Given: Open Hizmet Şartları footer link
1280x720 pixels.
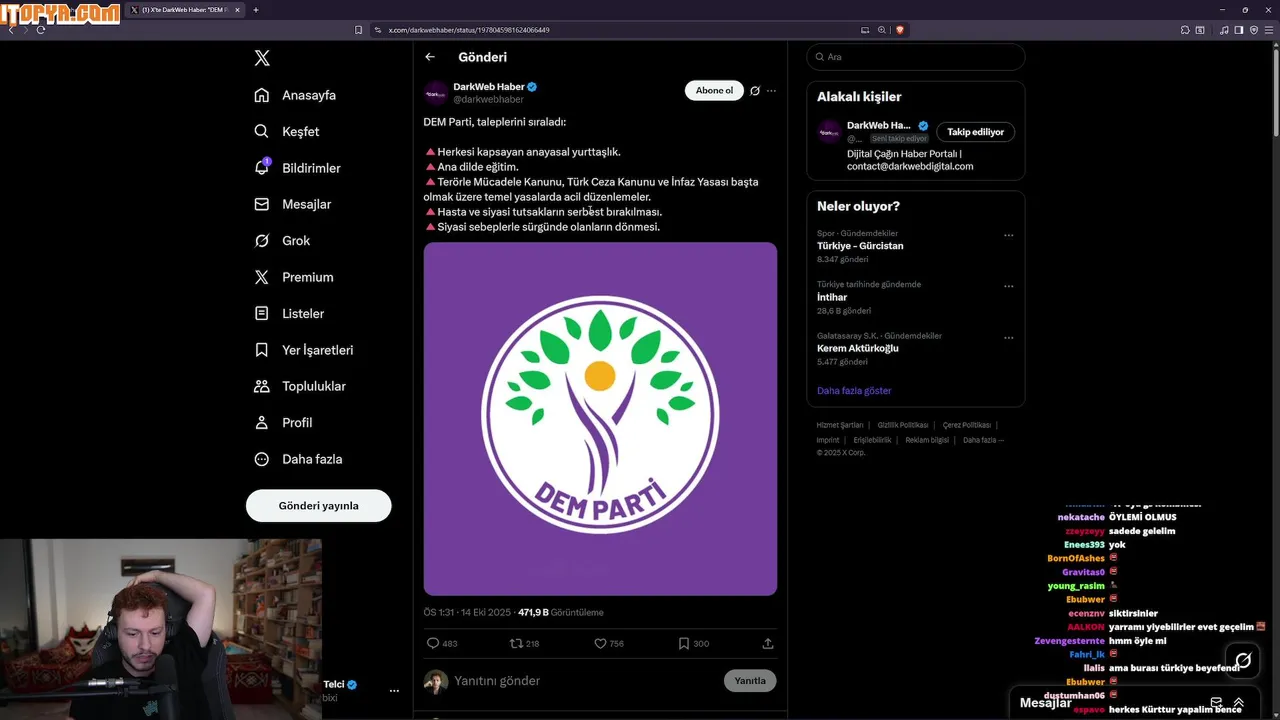Looking at the screenshot, I should pos(840,425).
